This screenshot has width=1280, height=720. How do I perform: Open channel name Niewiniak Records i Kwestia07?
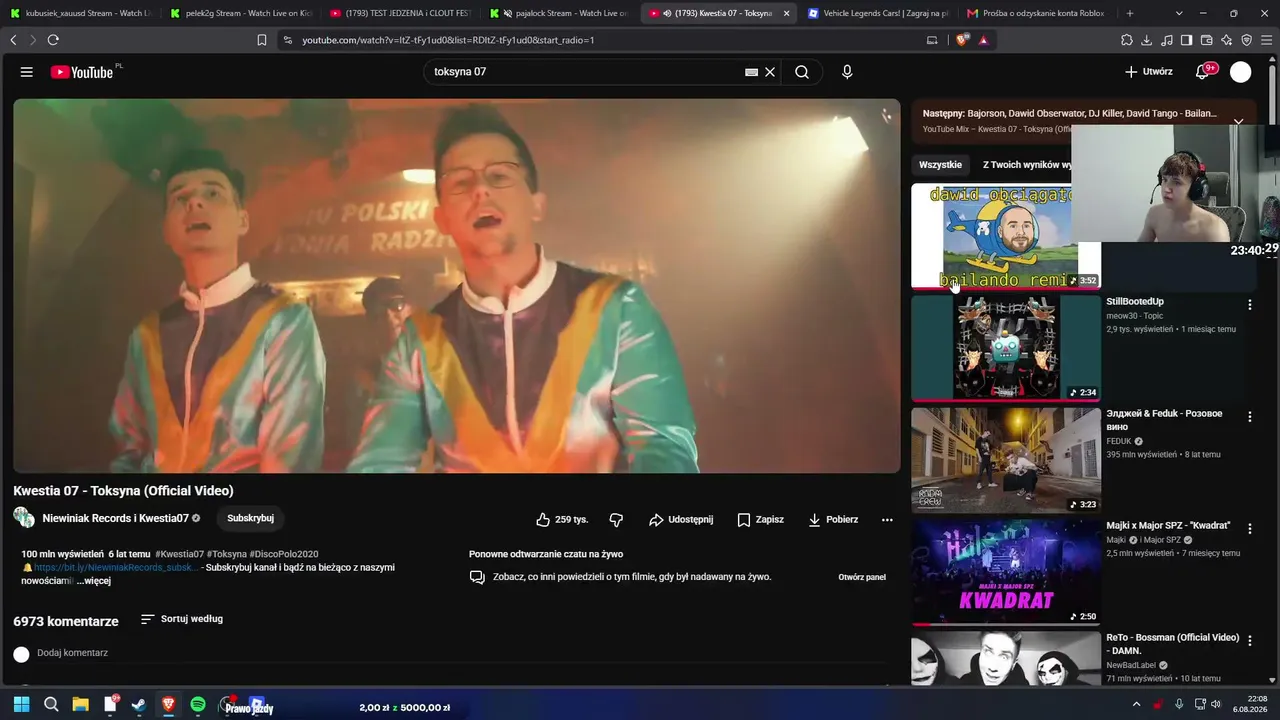pyautogui.click(x=115, y=519)
